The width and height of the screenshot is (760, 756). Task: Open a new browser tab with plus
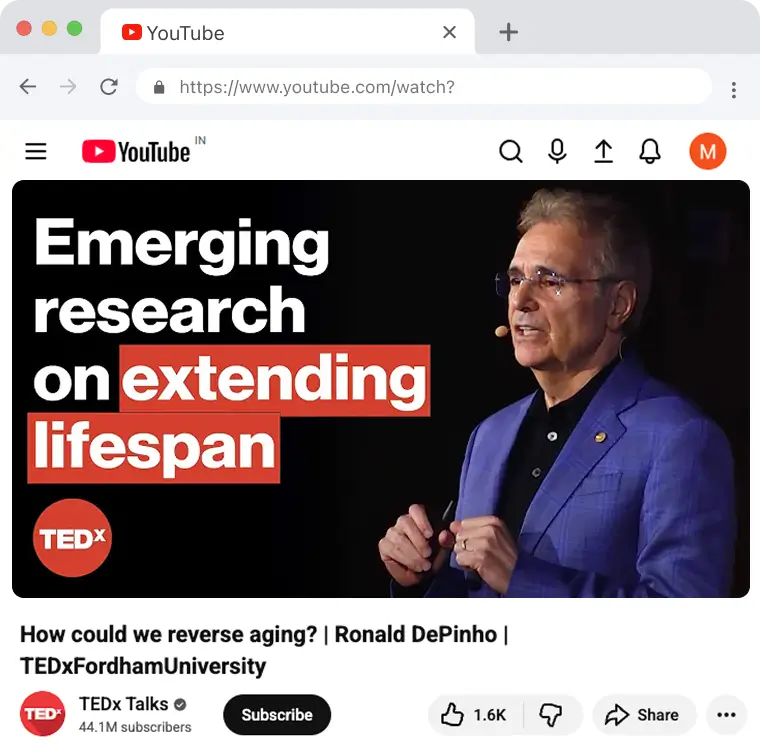(x=508, y=32)
